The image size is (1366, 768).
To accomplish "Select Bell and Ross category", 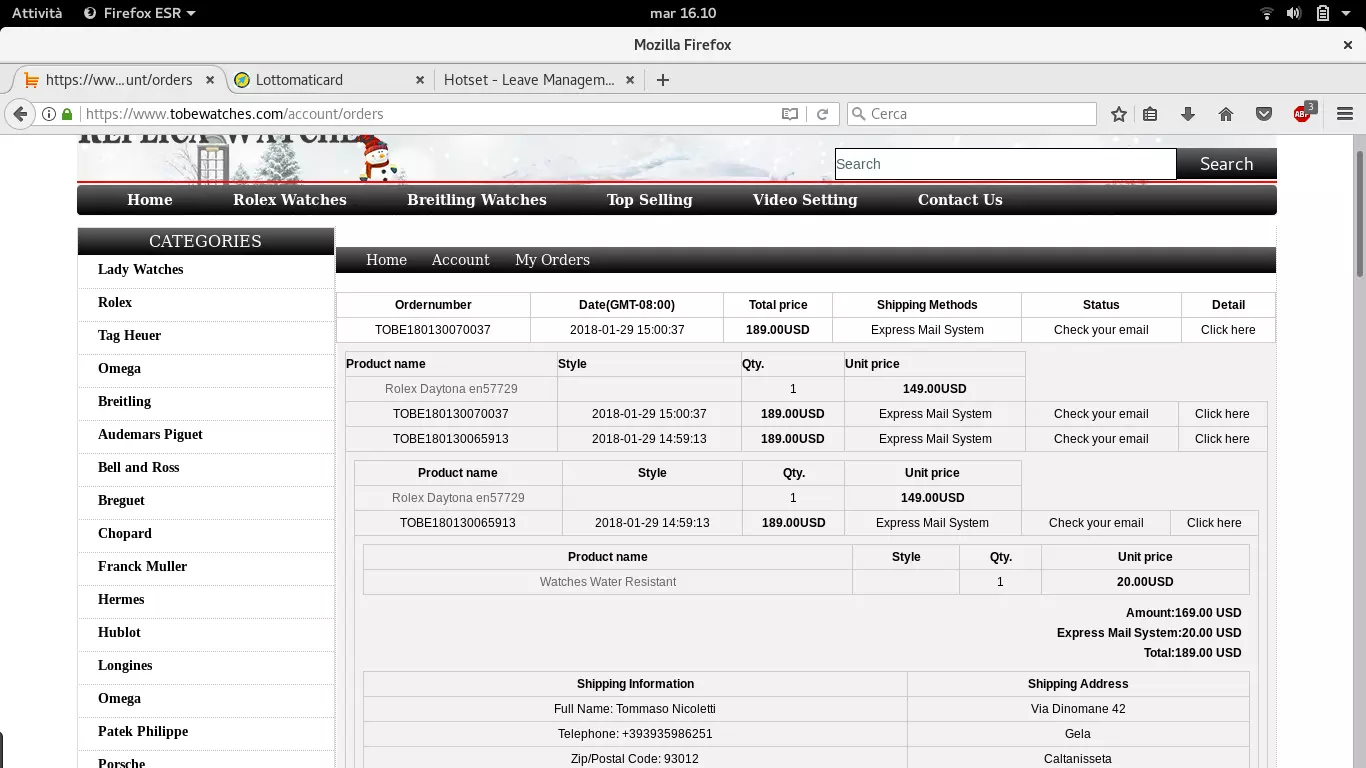I will (x=138, y=468).
